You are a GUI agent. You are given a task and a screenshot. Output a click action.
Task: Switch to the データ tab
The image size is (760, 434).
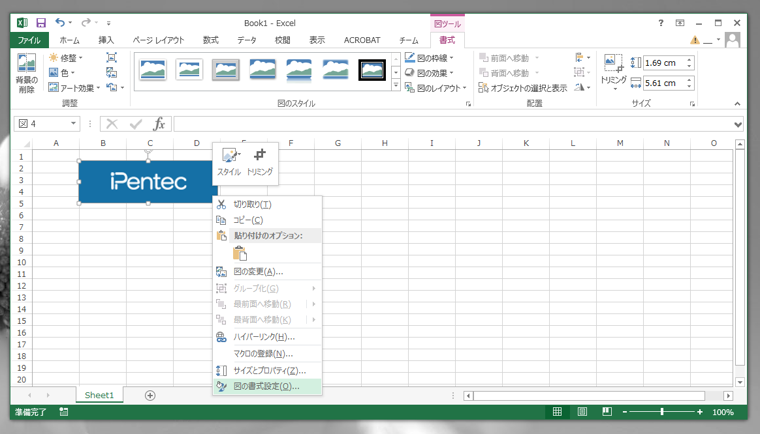(x=247, y=40)
